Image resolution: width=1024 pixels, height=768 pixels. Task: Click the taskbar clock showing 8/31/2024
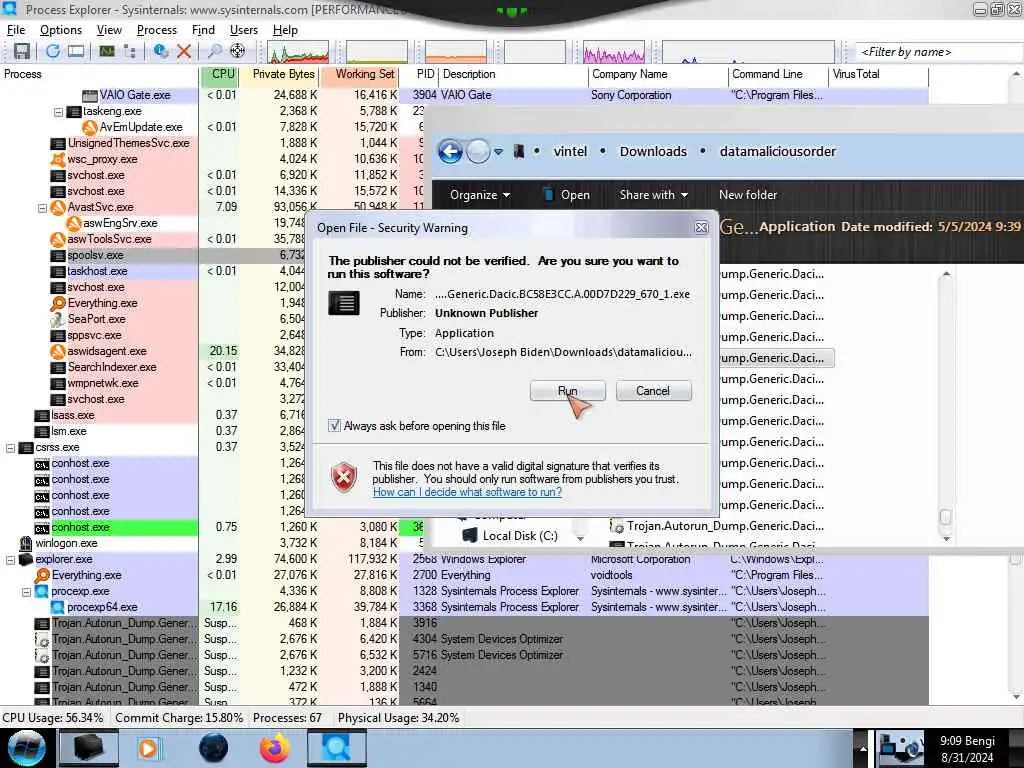tap(967, 749)
